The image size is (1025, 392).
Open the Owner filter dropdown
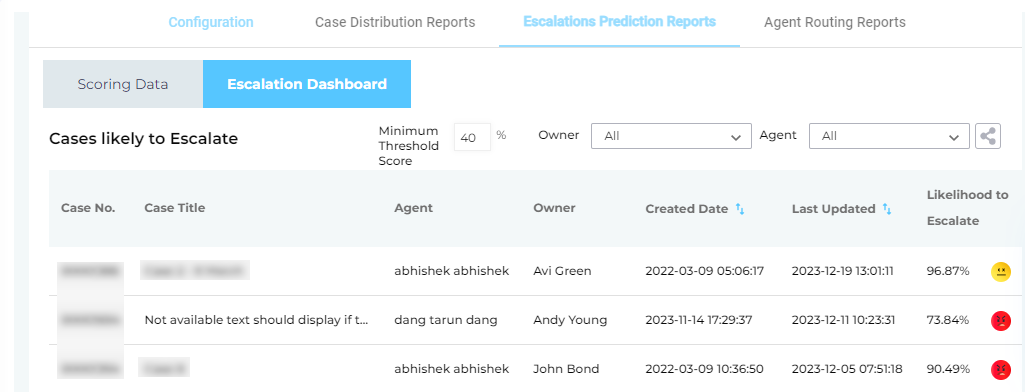point(671,137)
